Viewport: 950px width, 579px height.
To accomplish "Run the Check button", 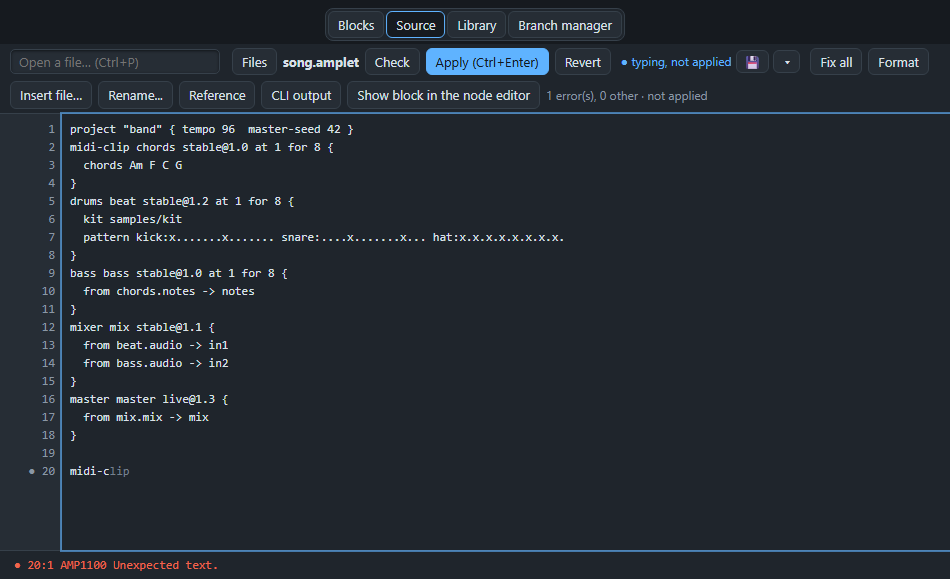I will coord(392,62).
